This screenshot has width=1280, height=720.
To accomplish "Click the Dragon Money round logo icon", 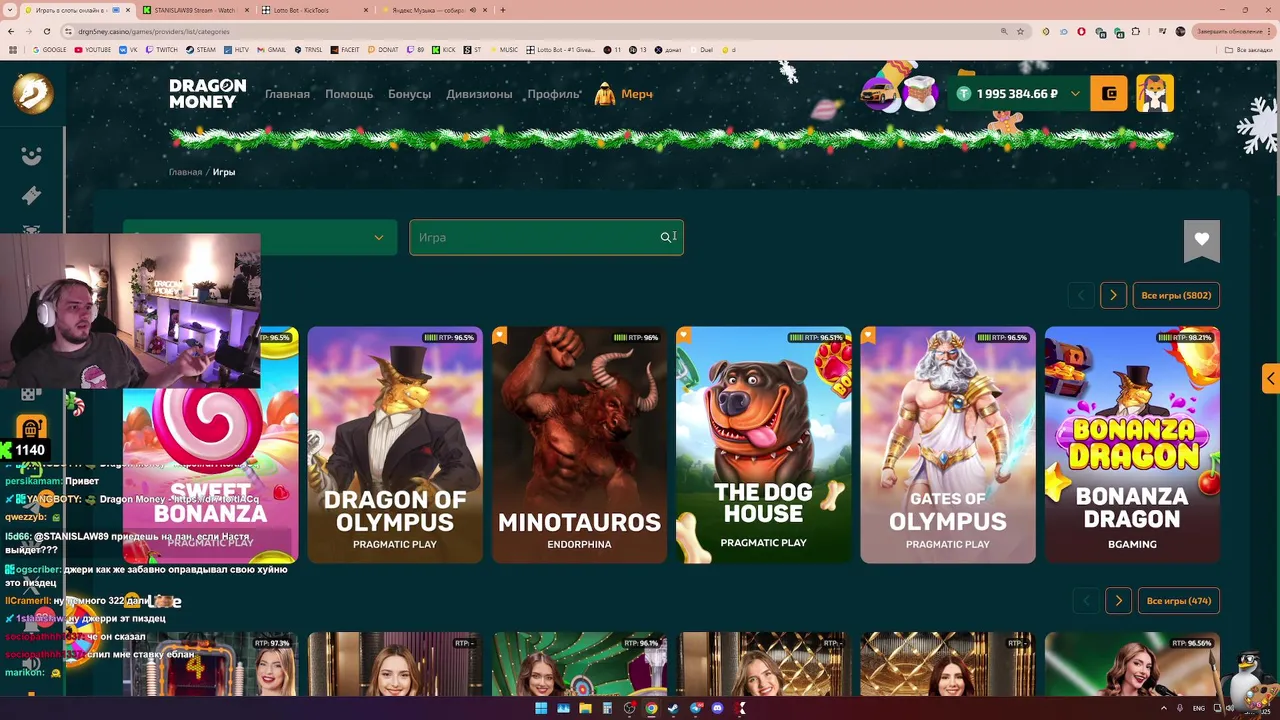I will point(33,93).
